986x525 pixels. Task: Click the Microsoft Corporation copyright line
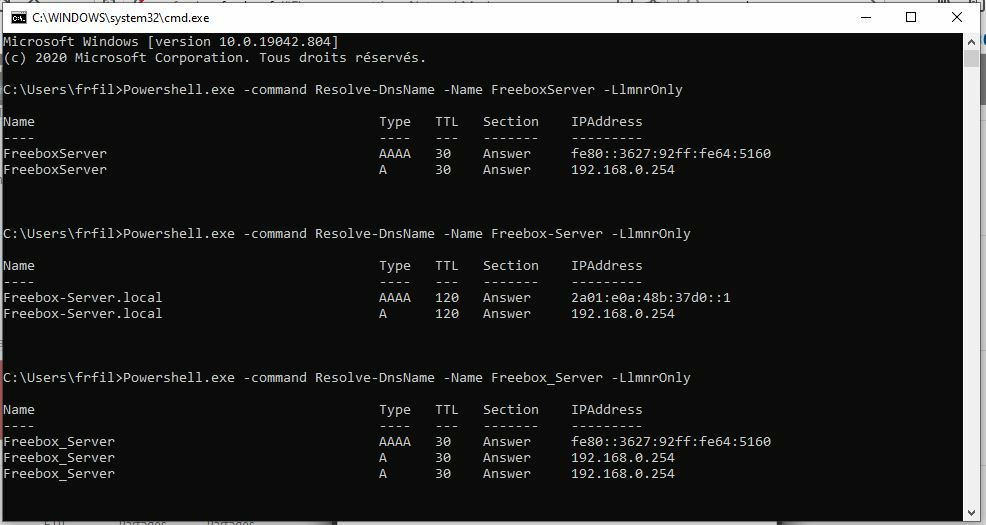point(215,58)
